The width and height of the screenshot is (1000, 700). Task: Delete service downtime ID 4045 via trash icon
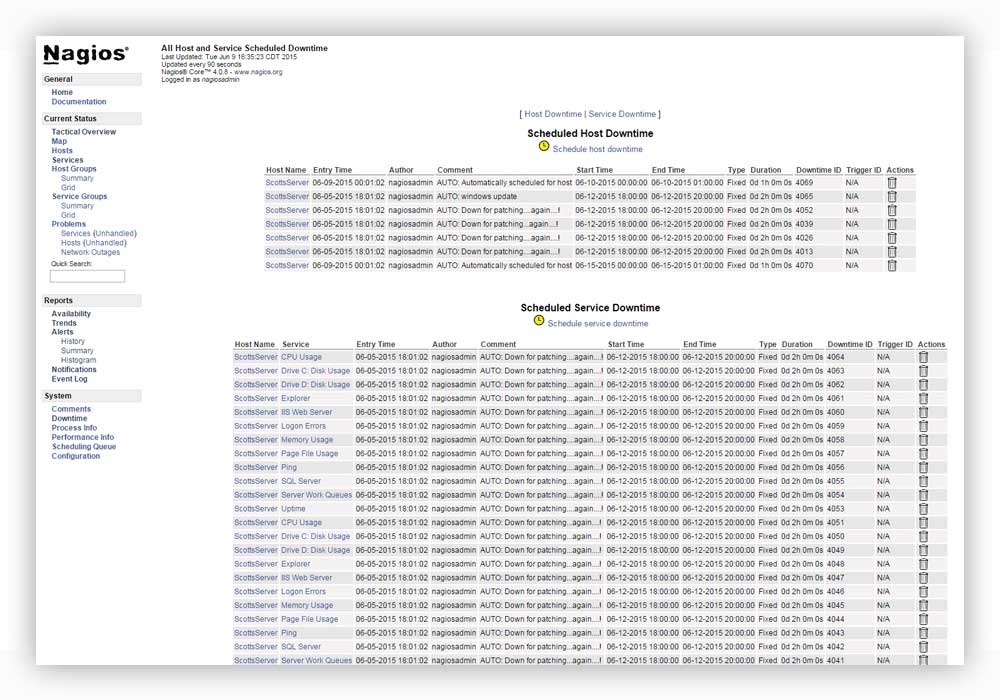tap(923, 606)
